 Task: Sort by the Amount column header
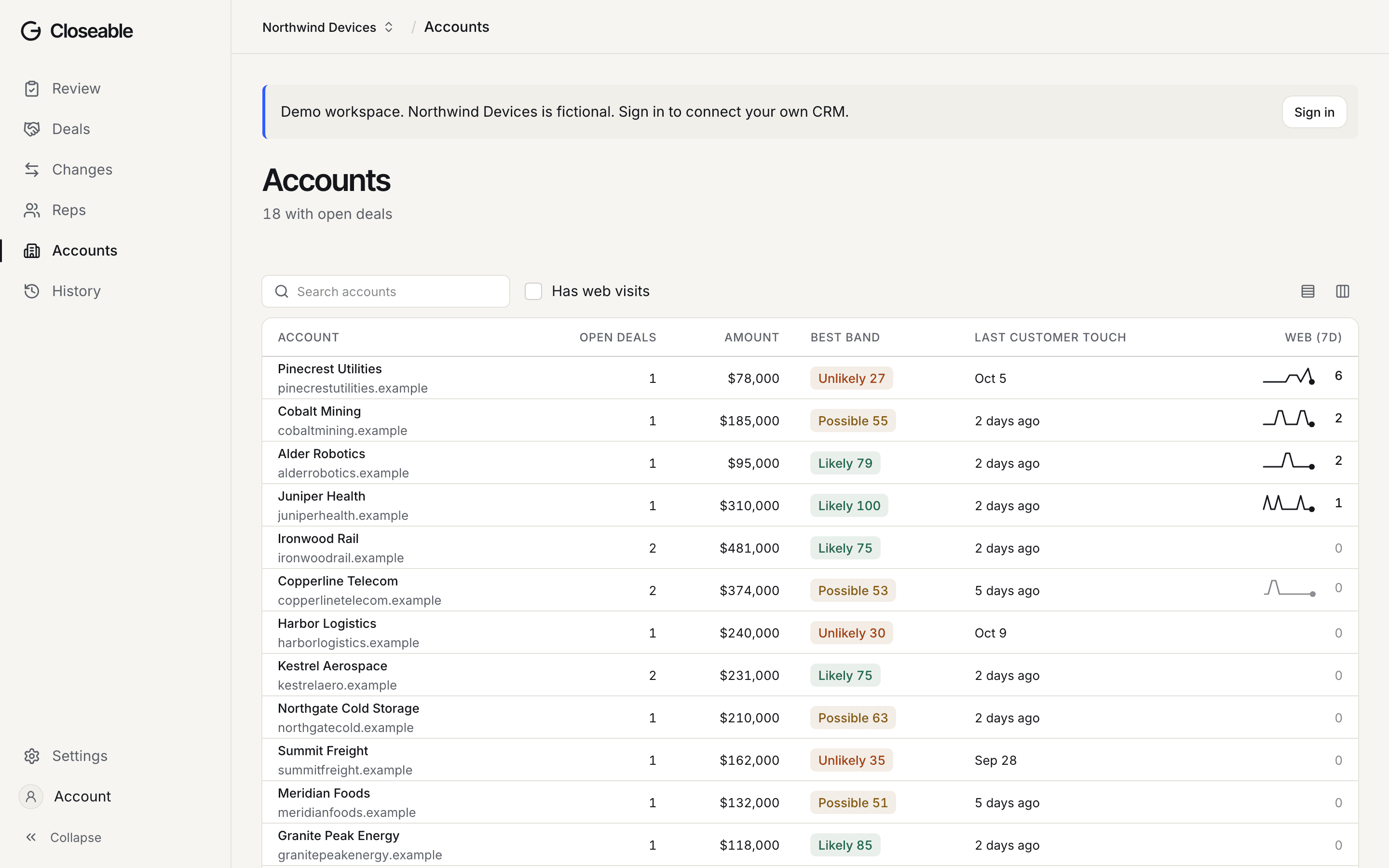752,338
